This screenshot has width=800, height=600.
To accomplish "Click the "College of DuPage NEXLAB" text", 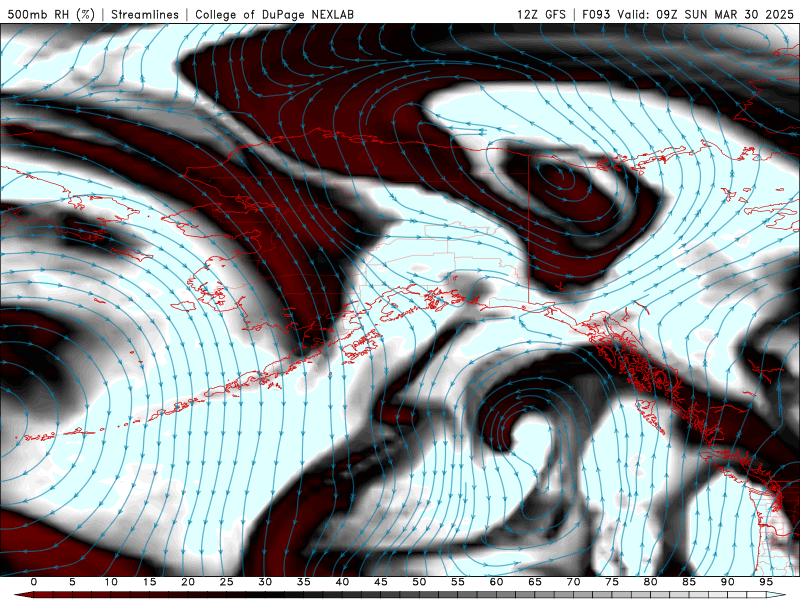I will click(274, 14).
